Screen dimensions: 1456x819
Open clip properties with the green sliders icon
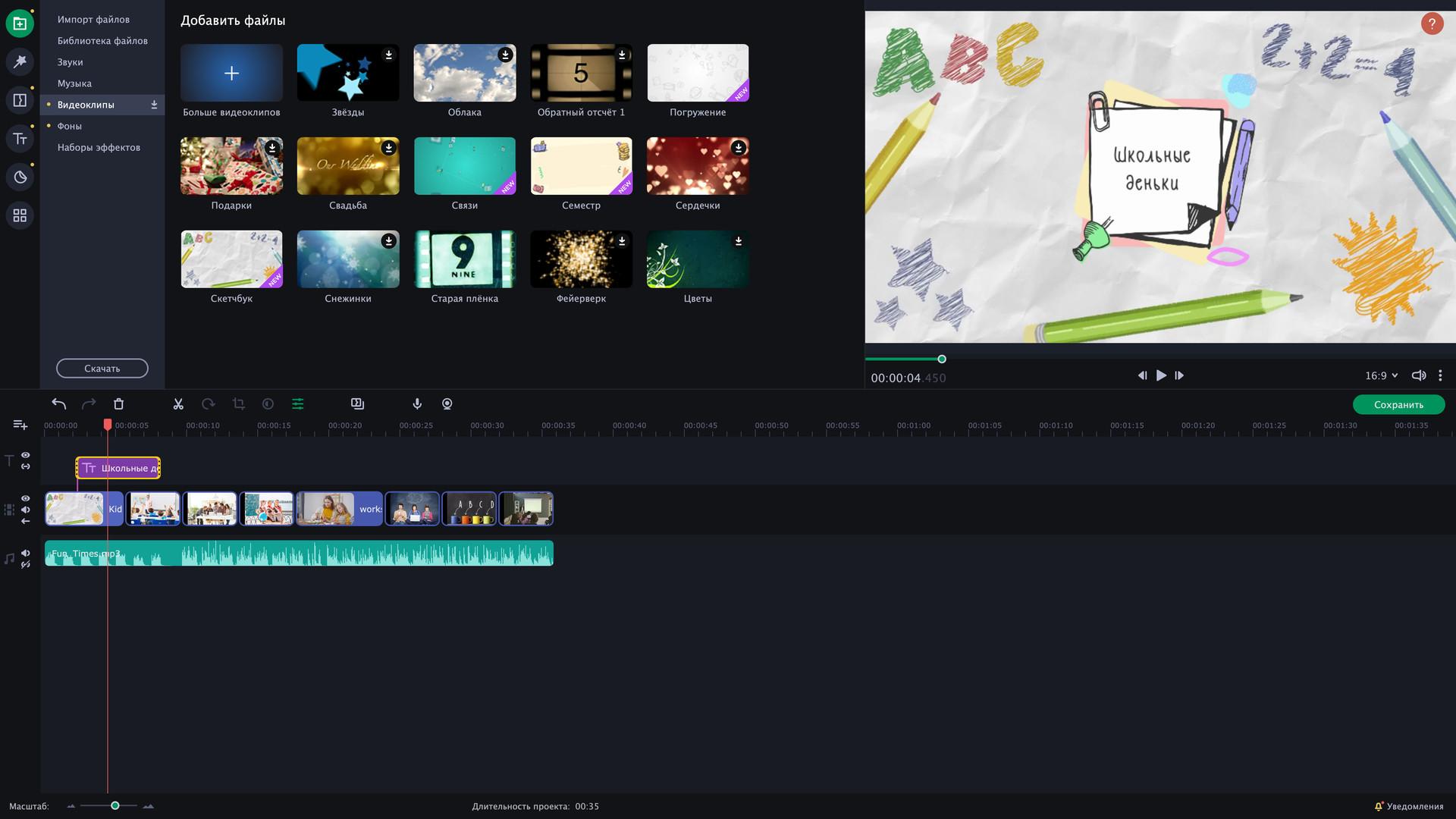click(298, 404)
